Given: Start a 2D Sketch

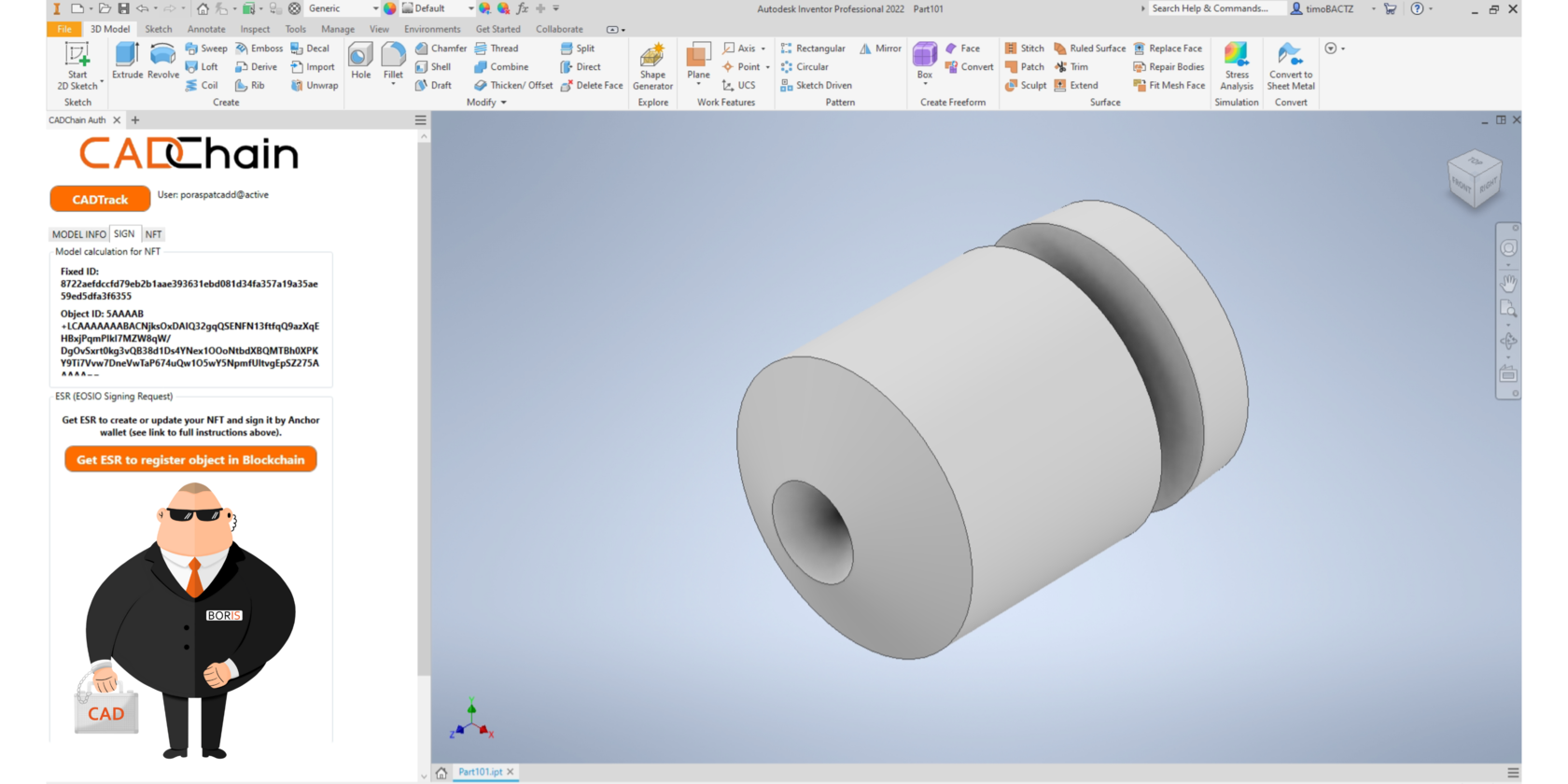Looking at the screenshot, I should pos(77,66).
